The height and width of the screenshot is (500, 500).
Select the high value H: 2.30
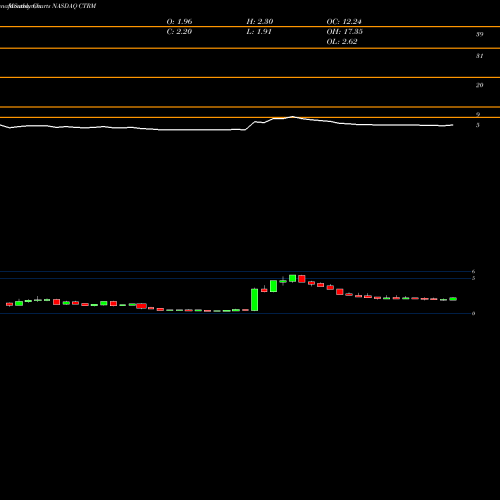(x=260, y=22)
